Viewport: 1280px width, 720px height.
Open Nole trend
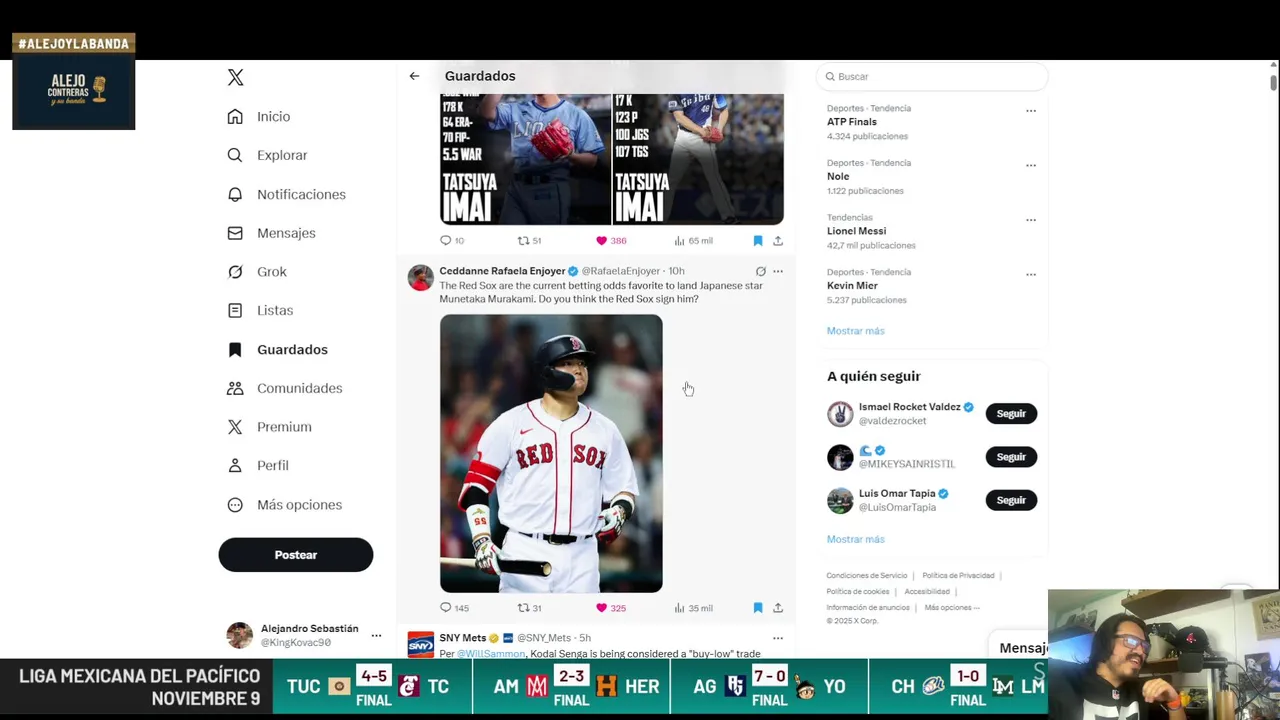click(x=838, y=176)
